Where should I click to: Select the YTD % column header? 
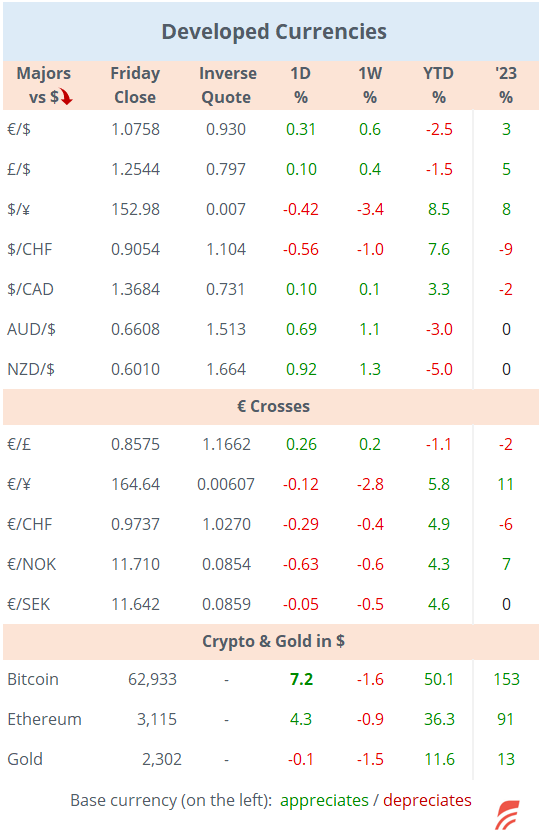pyautogui.click(x=438, y=85)
